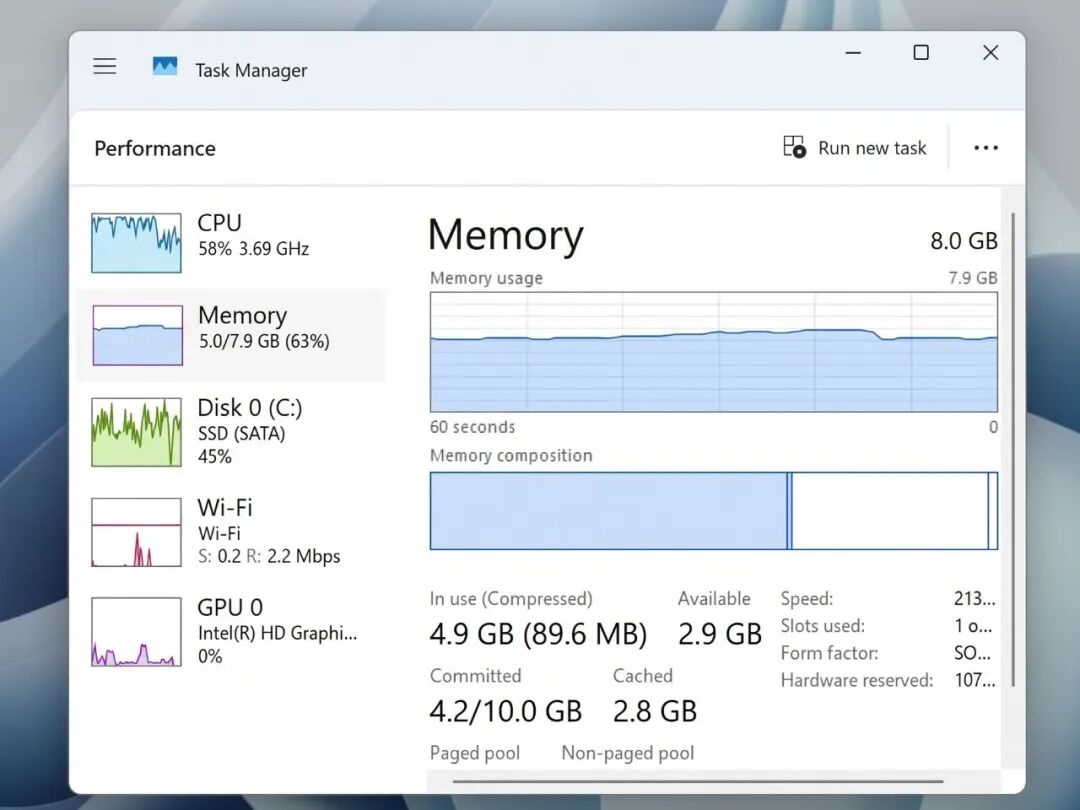Click the 'Memory composition' heading

tap(511, 455)
